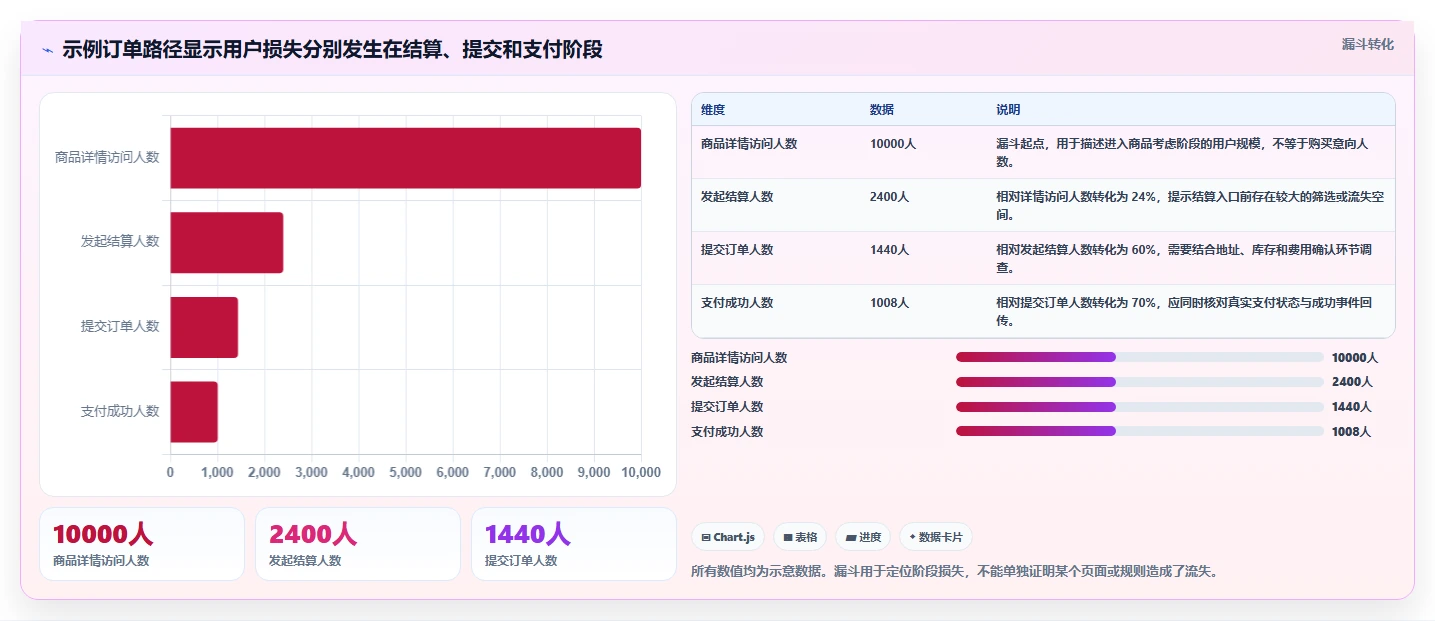
Task: Click the 提交订单人数 bar in chart
Action: (204, 327)
